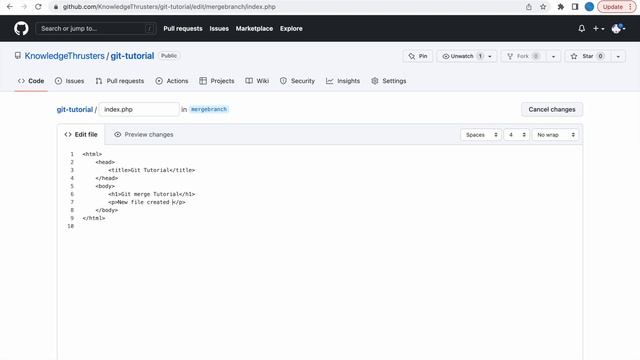This screenshot has height=360, width=640.
Task: Expand the Fork dropdown arrow
Action: pyautogui.click(x=553, y=56)
